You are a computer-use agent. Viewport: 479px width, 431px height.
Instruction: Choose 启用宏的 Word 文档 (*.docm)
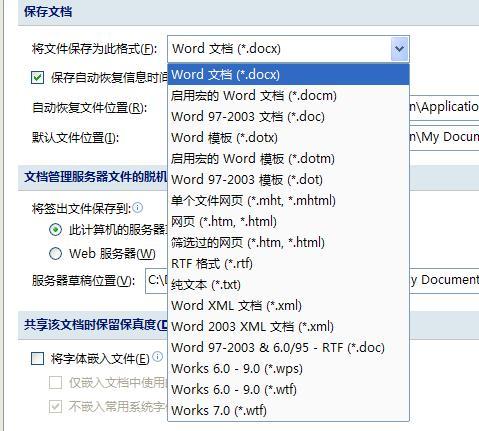(288, 96)
